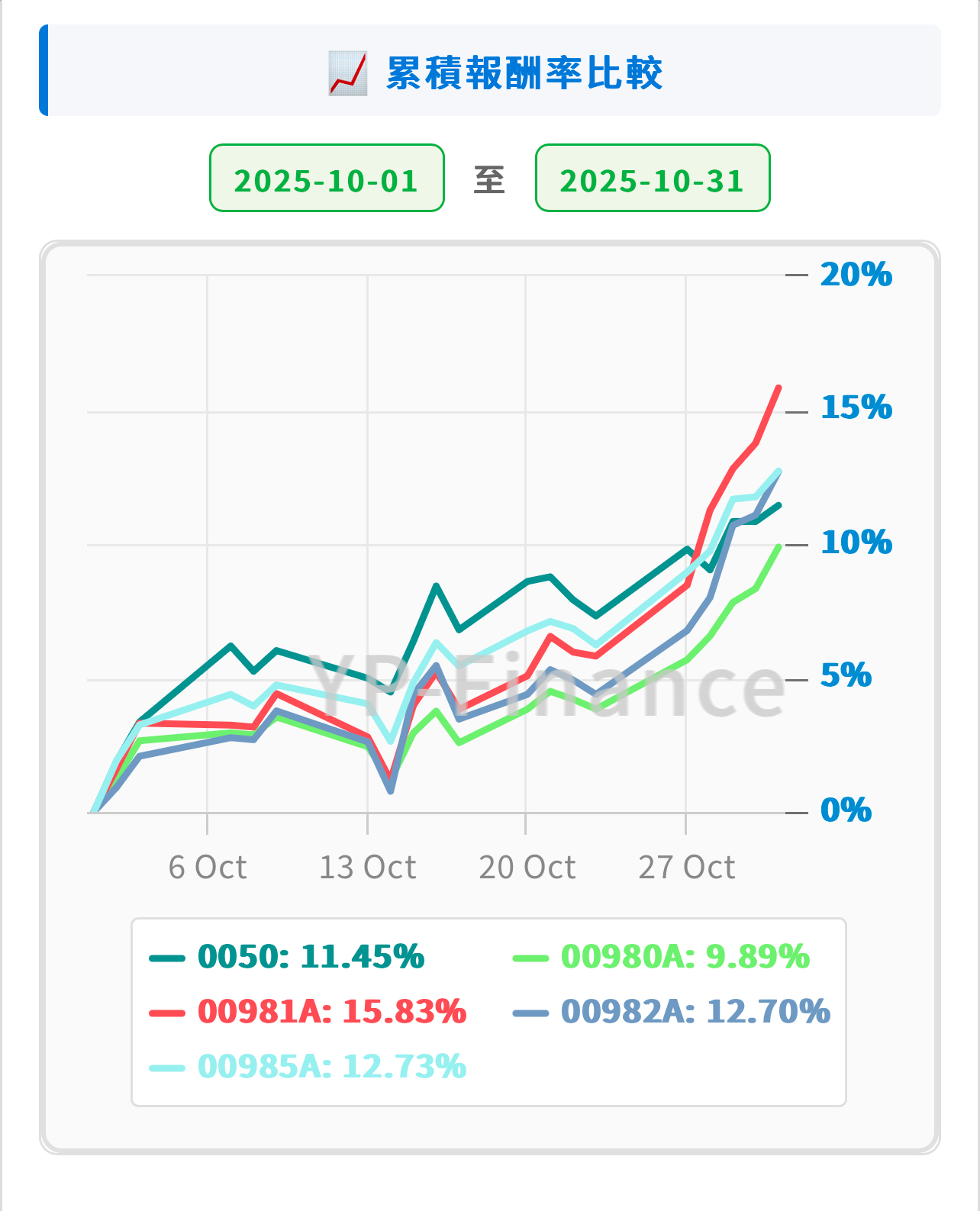Click the 20% y-axis label
Viewport: 980px width, 1211px height.
pos(856,275)
